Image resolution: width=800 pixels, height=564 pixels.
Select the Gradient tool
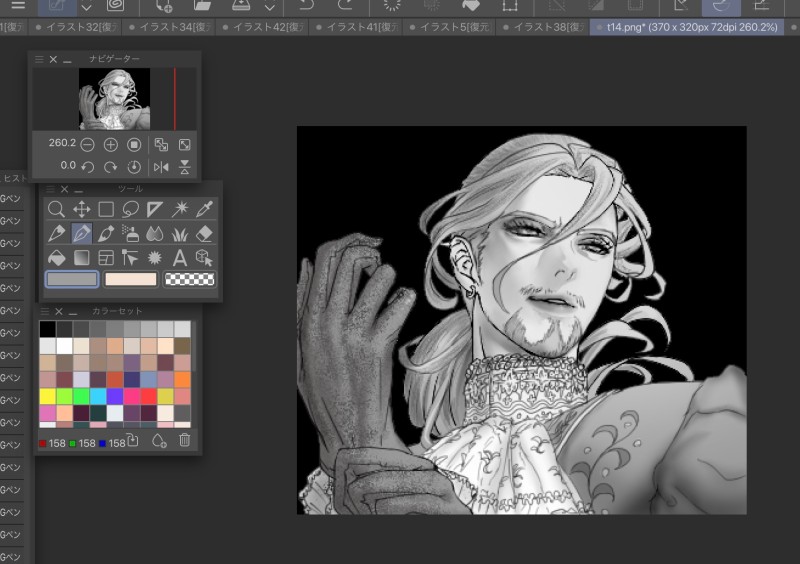(x=81, y=258)
